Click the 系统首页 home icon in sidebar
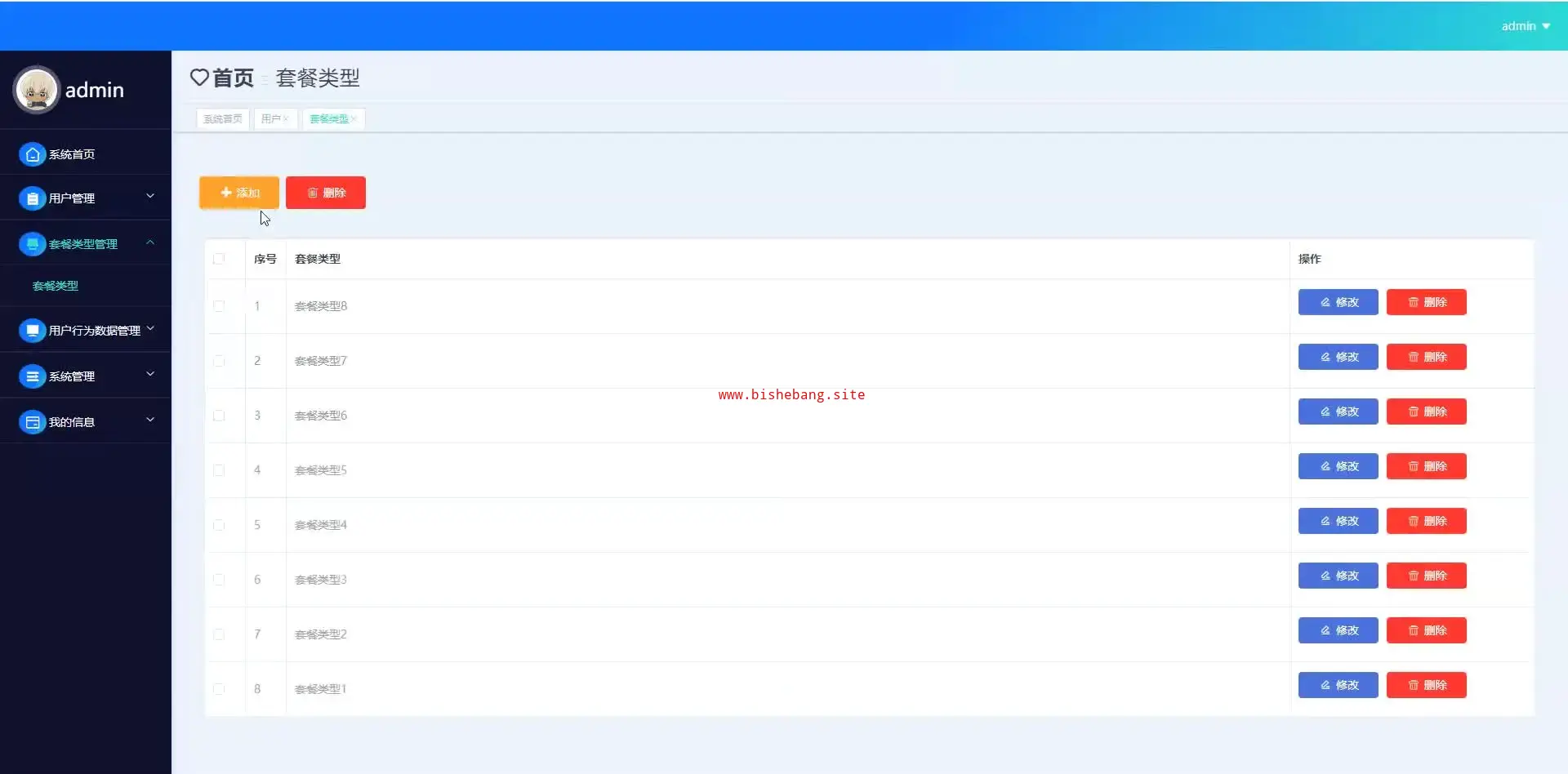 coord(32,154)
